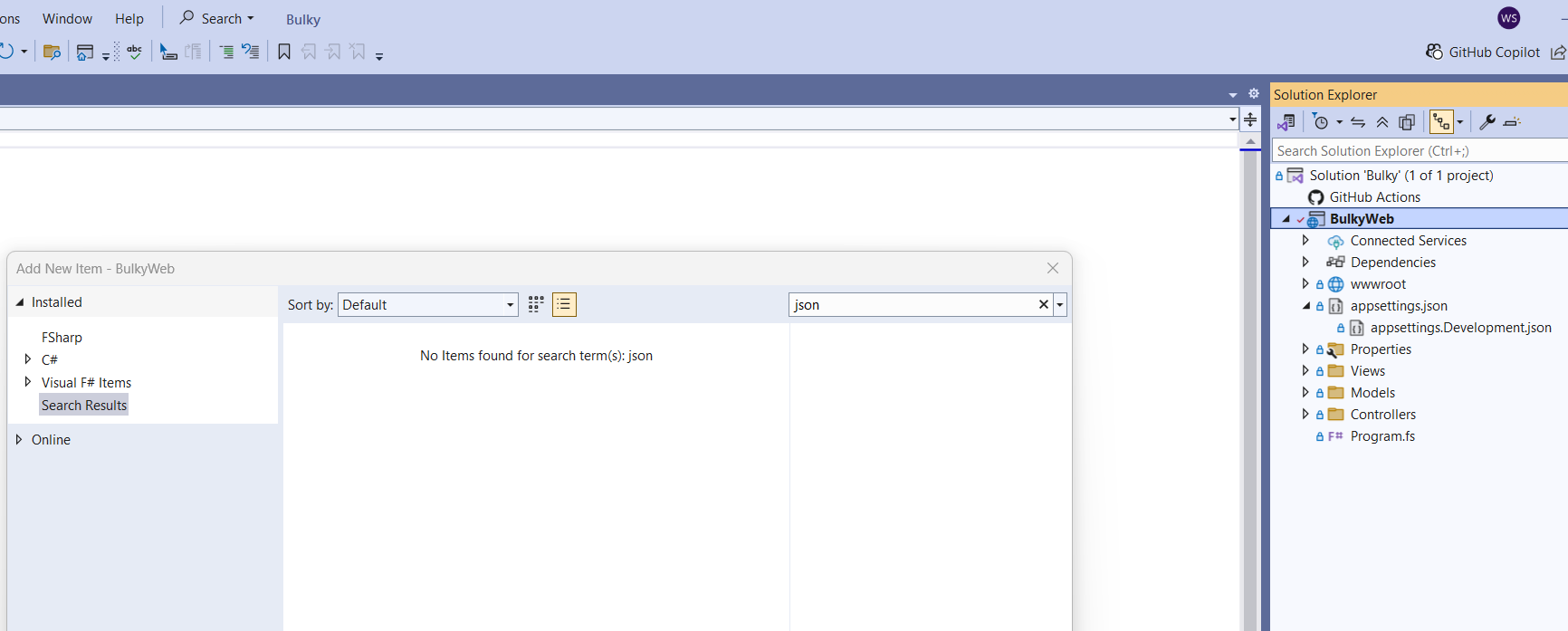1568x631 pixels.
Task: Expand Dependencies node
Action: pyautogui.click(x=1305, y=262)
